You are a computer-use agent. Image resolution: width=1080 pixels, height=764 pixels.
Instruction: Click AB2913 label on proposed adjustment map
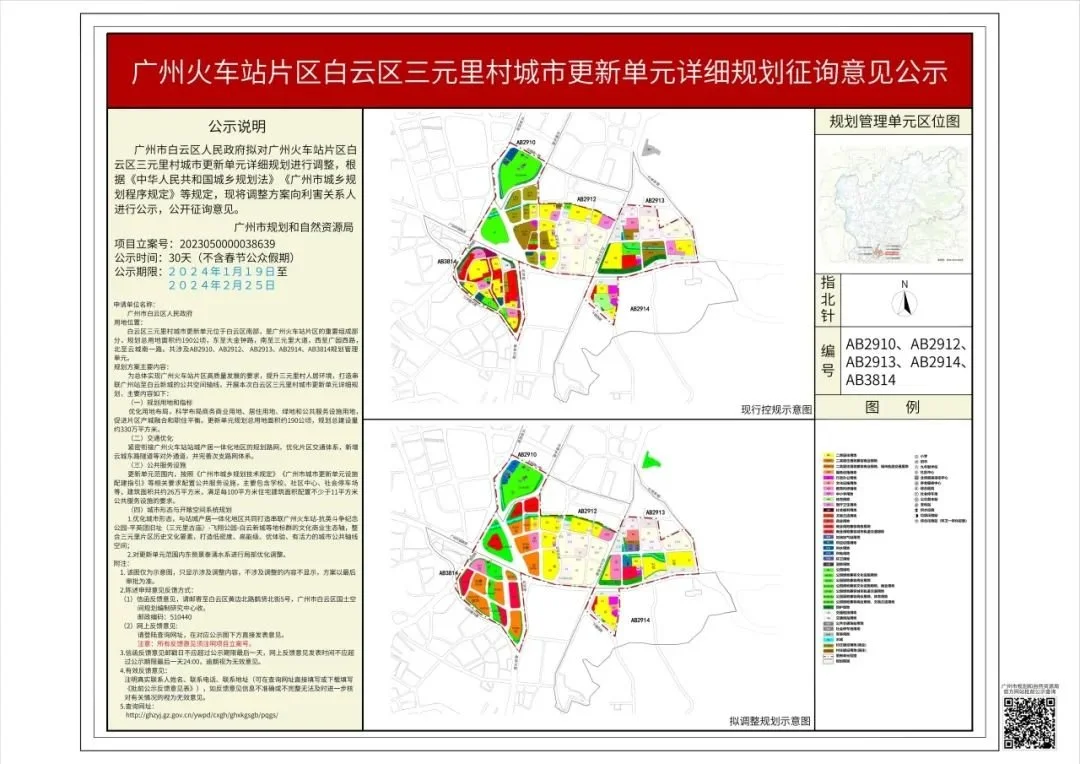click(655, 513)
